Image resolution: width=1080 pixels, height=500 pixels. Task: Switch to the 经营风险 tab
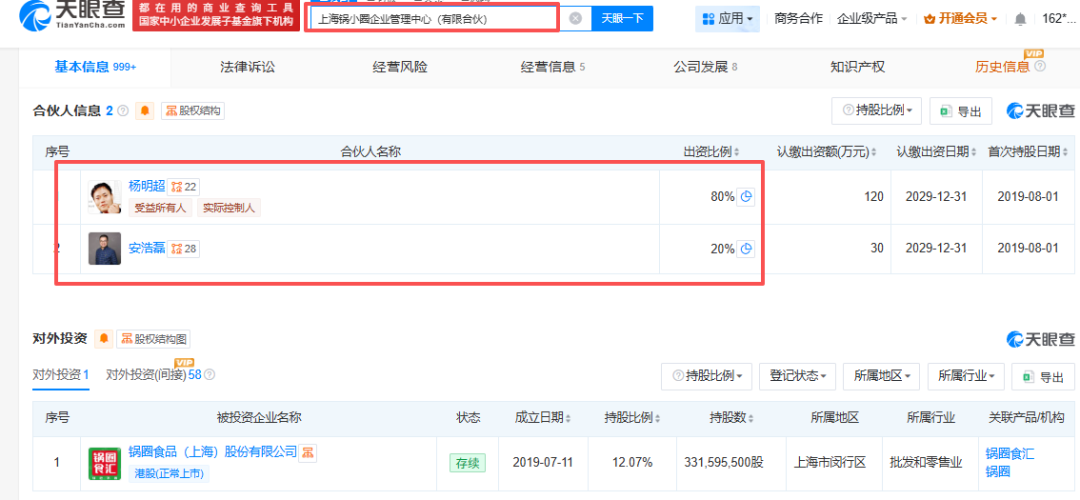(x=400, y=67)
